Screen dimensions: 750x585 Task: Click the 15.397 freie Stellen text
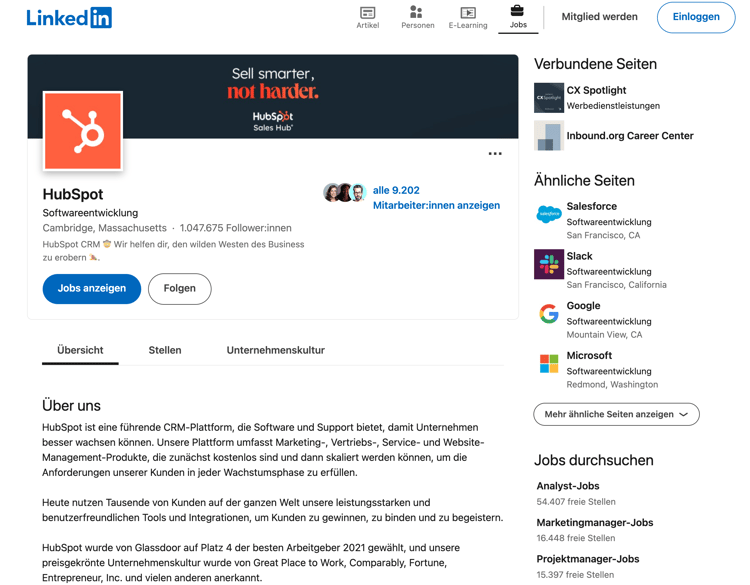(x=575, y=575)
